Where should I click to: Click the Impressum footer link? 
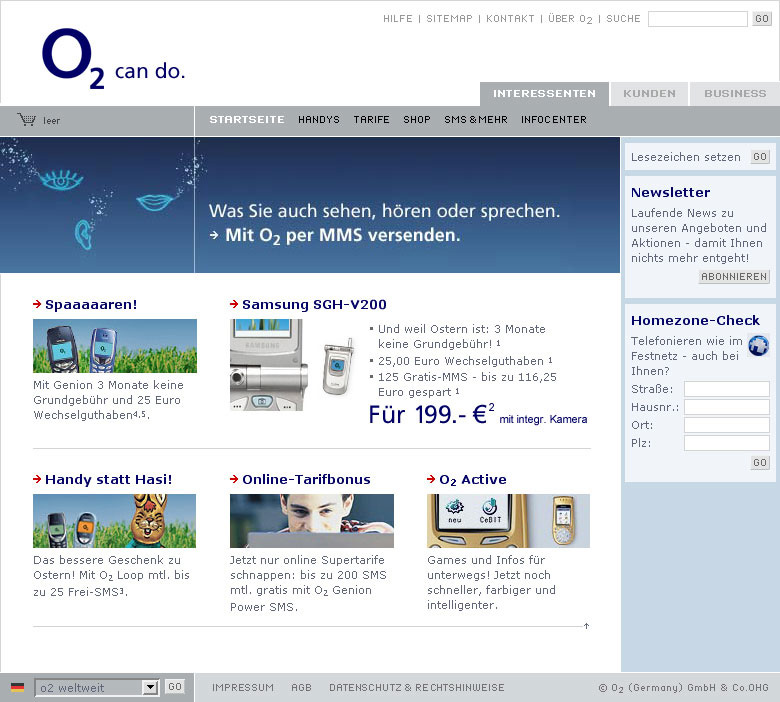point(243,688)
